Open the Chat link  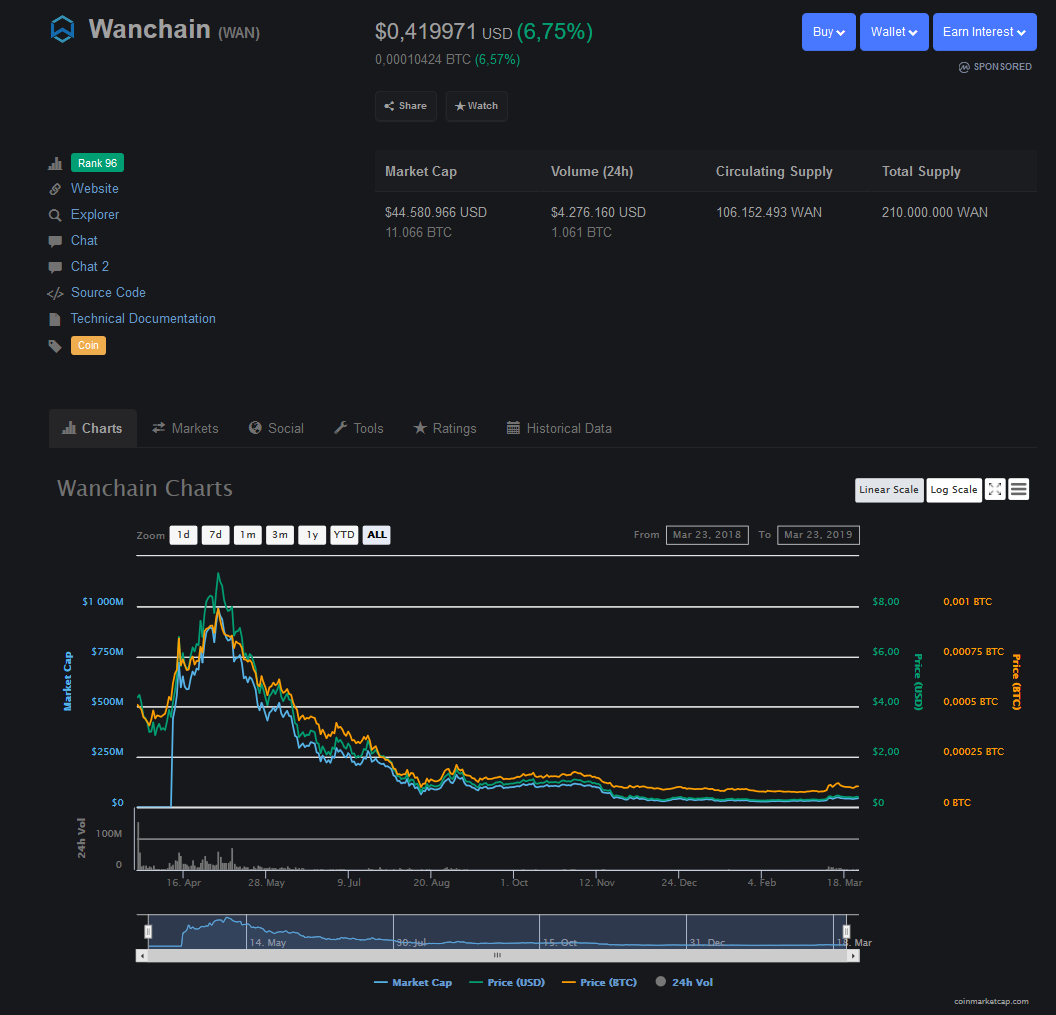84,241
